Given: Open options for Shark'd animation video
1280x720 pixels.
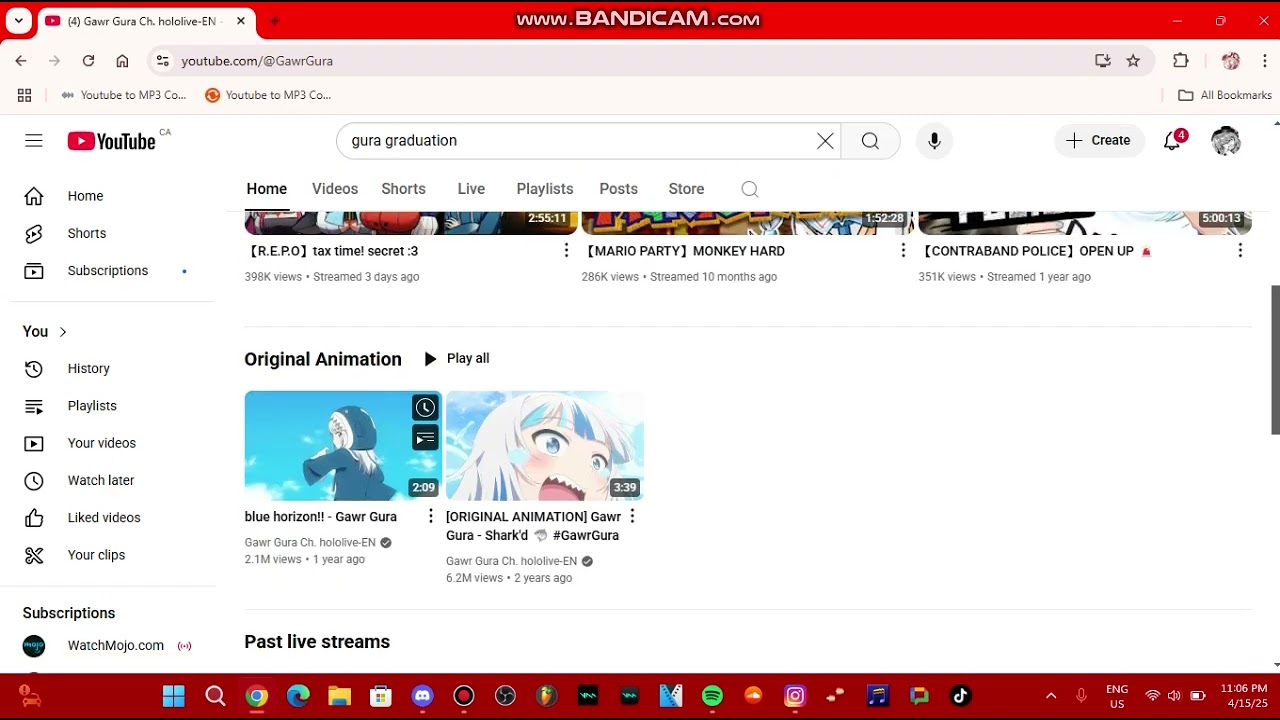Looking at the screenshot, I should [632, 516].
